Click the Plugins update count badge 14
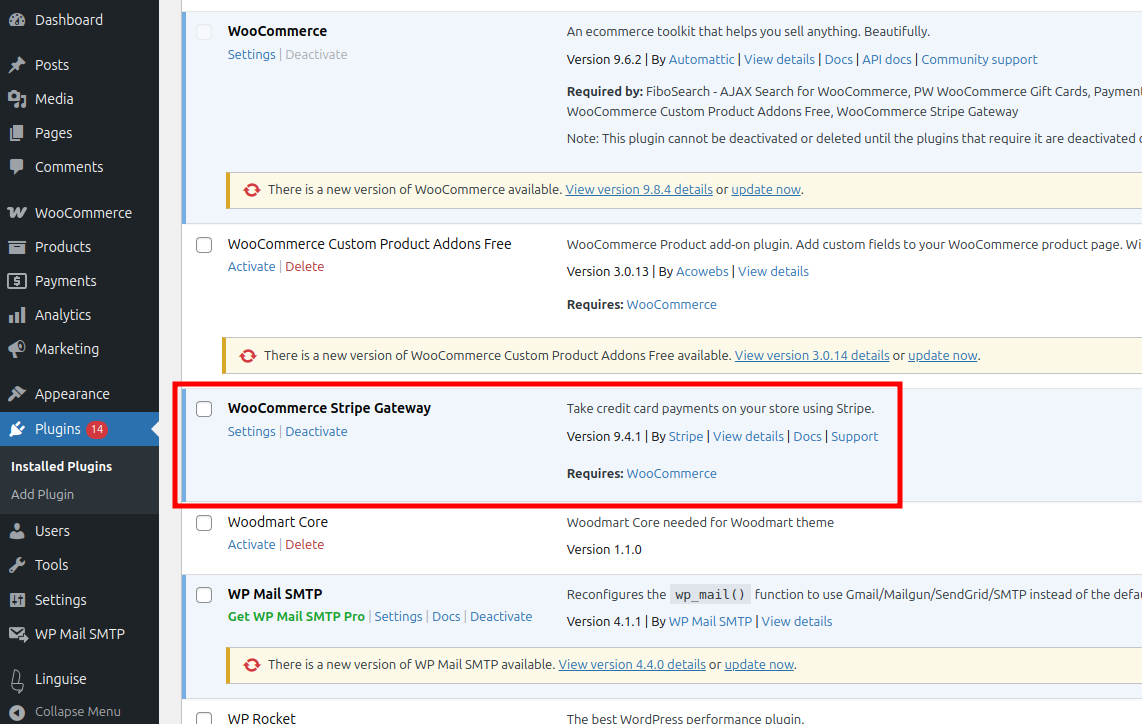 tap(97, 429)
